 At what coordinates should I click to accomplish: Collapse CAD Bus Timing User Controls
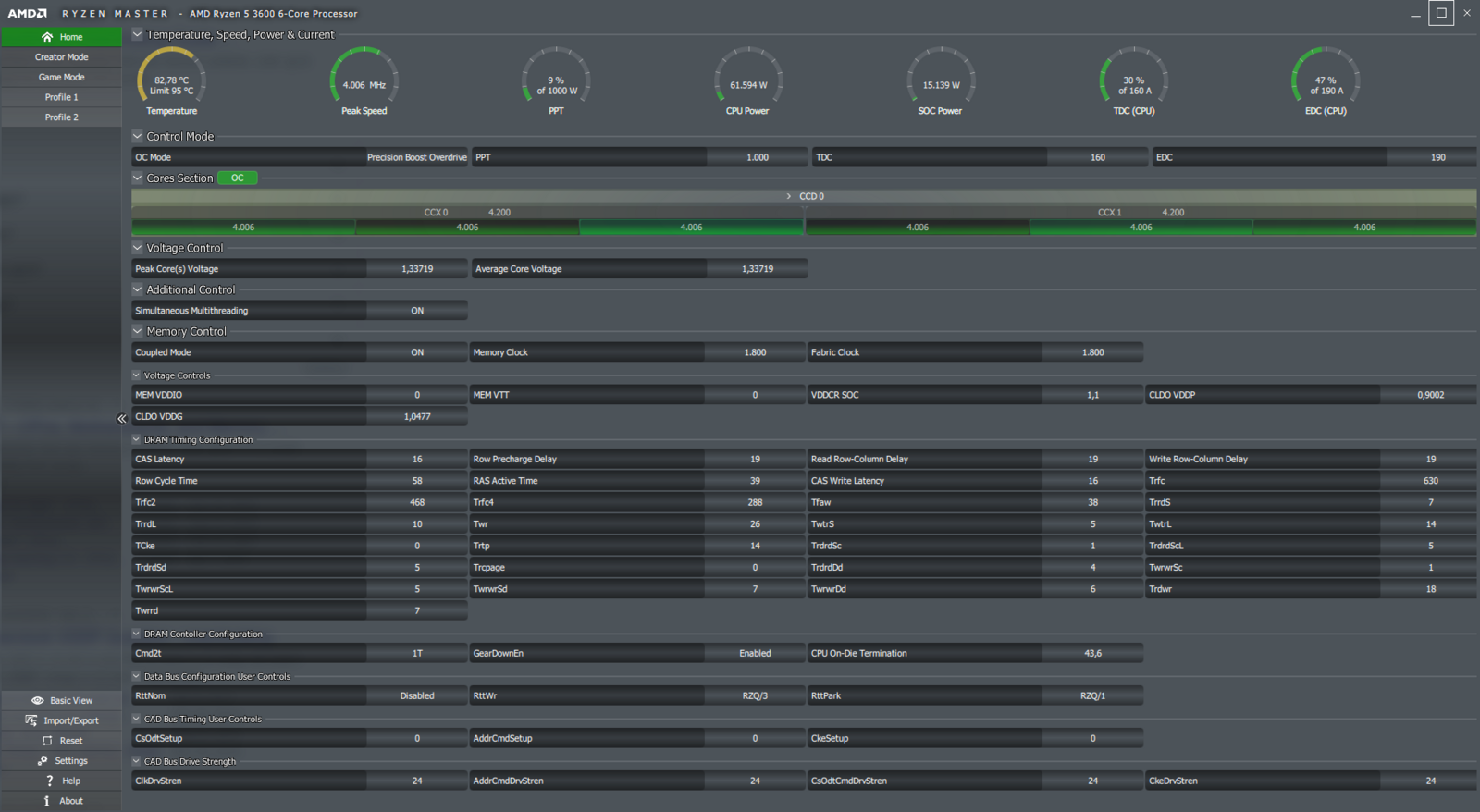point(137,720)
